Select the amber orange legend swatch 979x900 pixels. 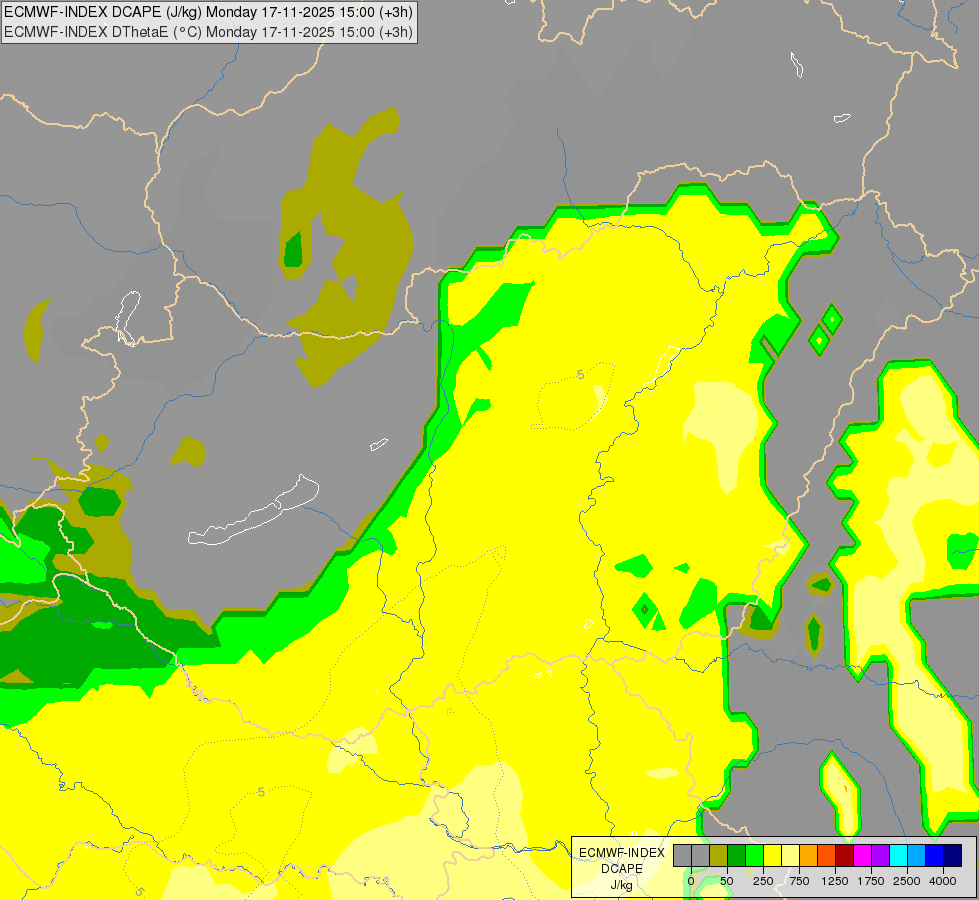coord(809,855)
